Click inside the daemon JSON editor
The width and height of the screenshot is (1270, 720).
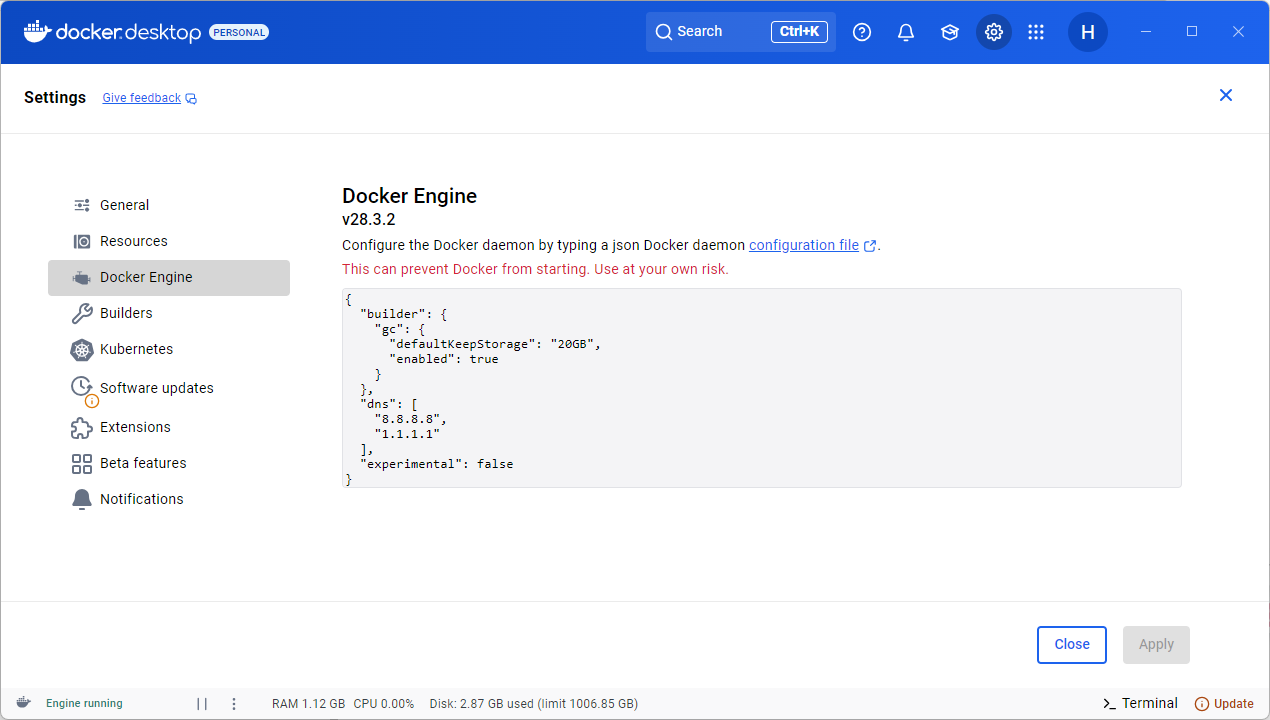[x=761, y=388]
